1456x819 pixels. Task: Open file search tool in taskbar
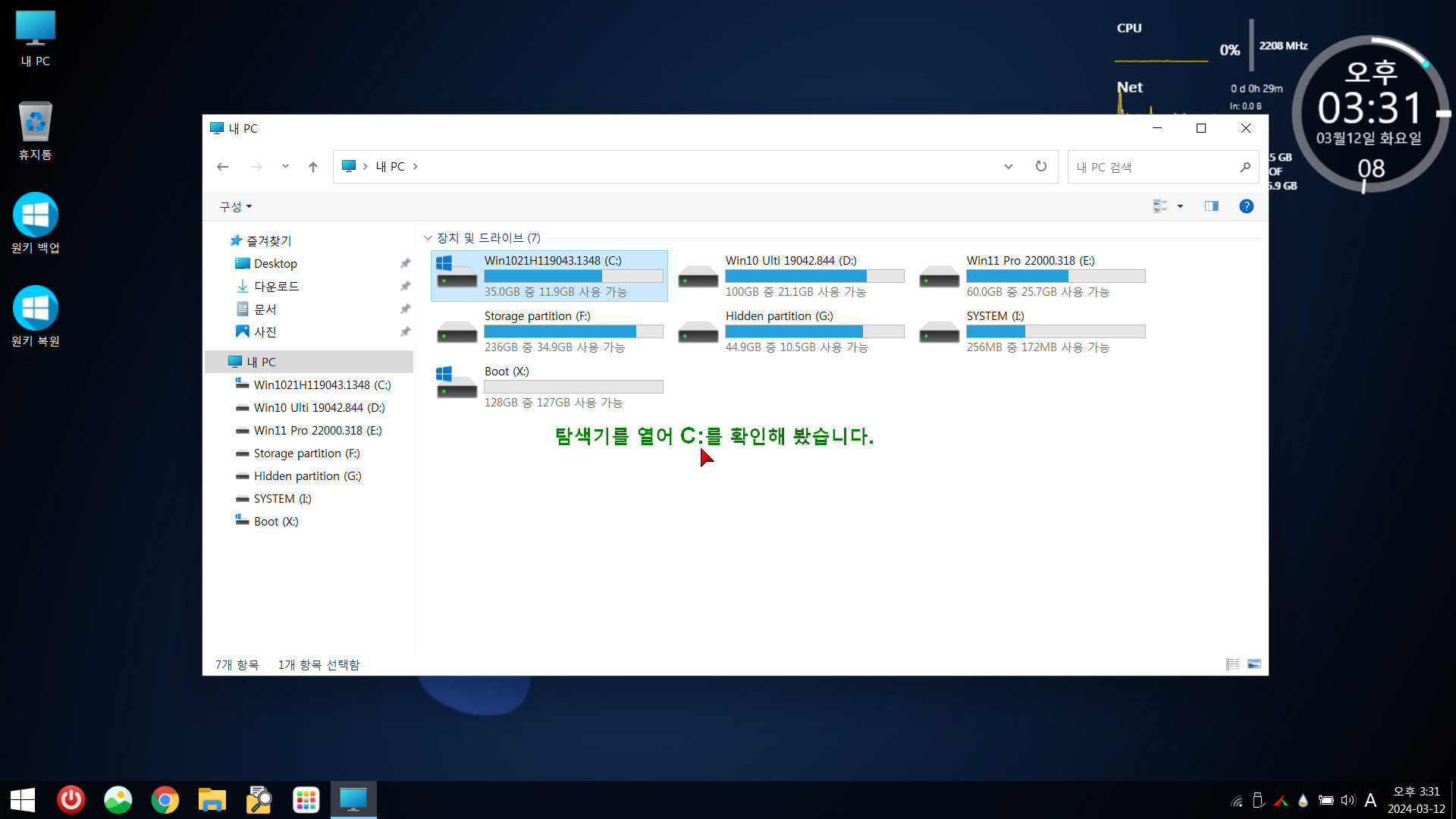259,800
